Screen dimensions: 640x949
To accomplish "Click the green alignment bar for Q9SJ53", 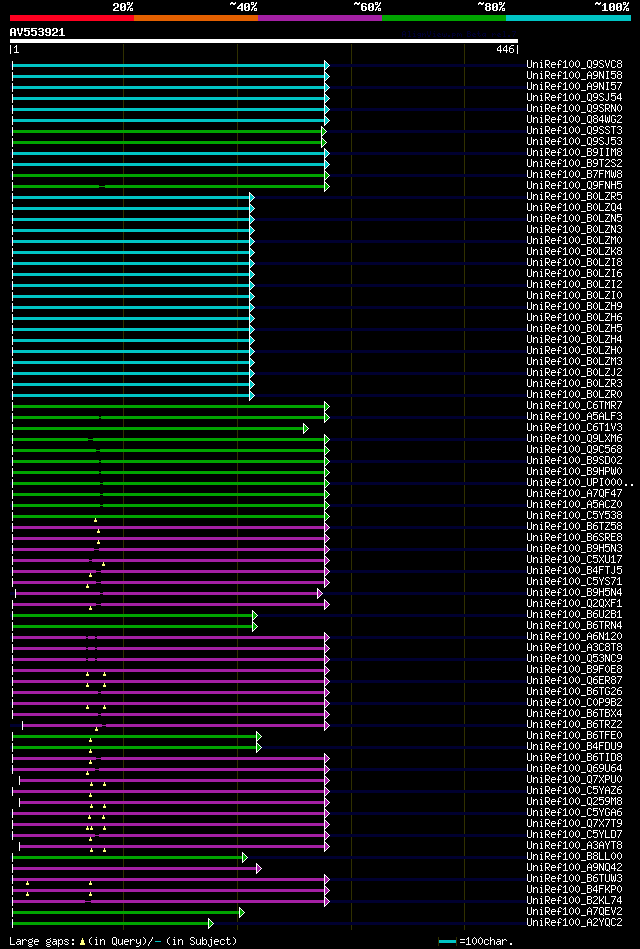I will (170, 142).
